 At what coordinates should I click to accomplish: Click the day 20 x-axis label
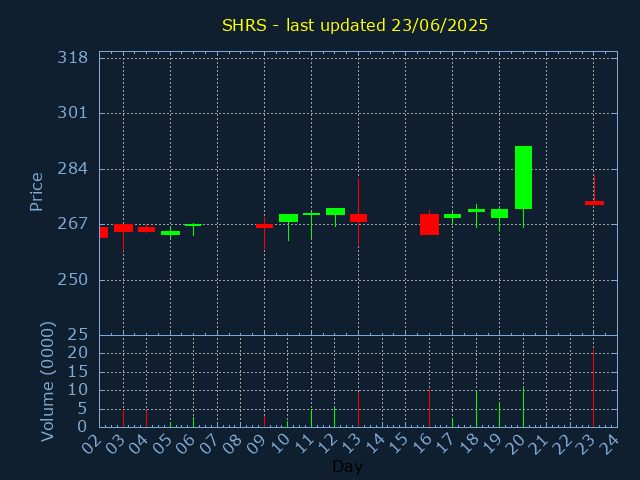point(514,444)
